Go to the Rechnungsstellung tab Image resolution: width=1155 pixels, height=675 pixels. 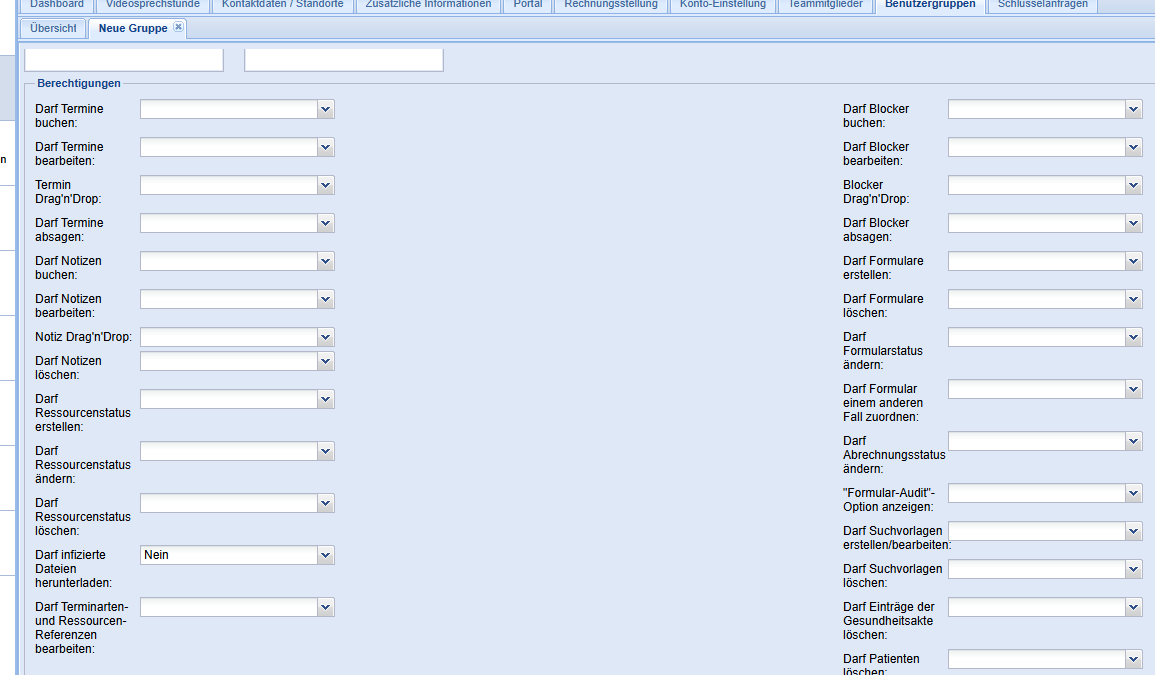click(x=611, y=5)
